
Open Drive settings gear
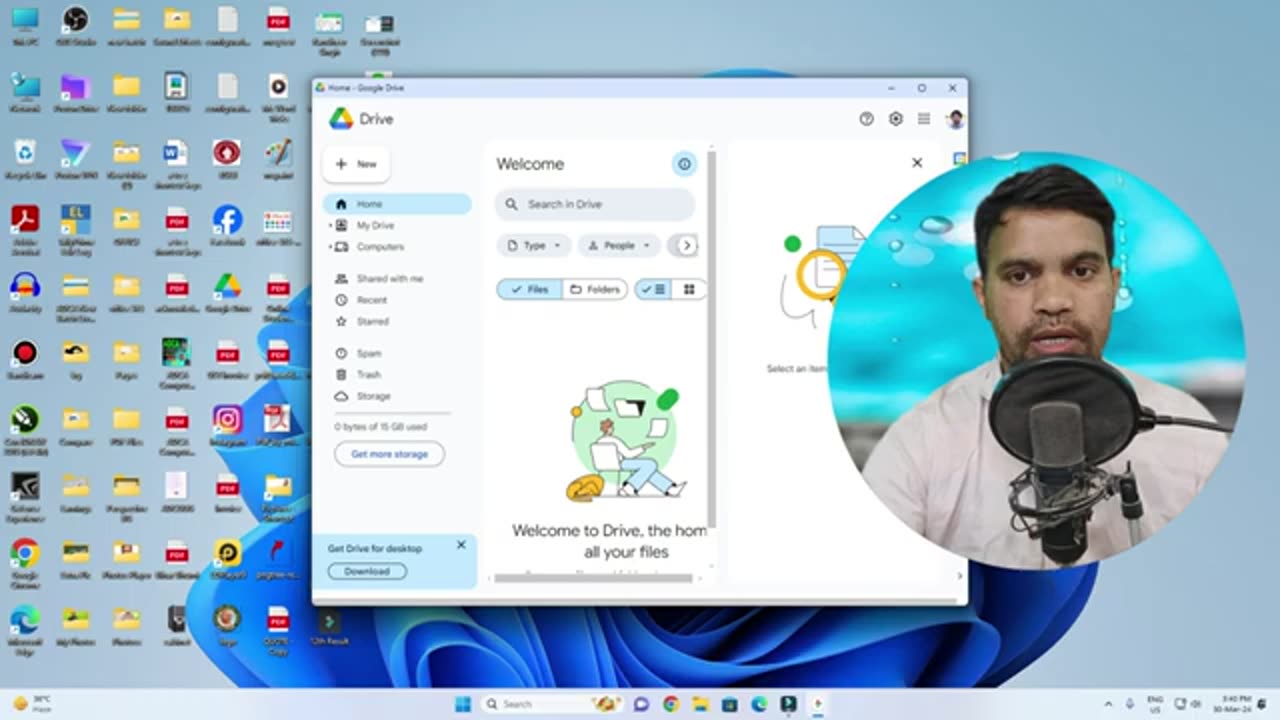click(x=896, y=119)
